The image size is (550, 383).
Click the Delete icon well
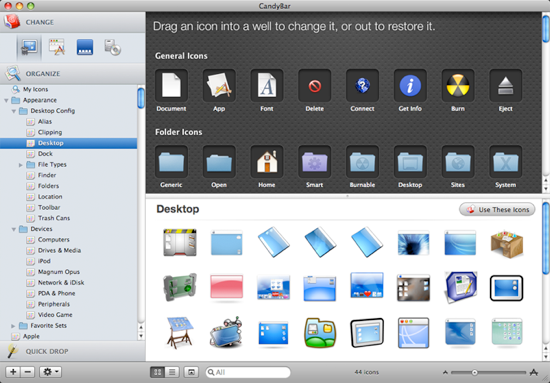point(314,86)
